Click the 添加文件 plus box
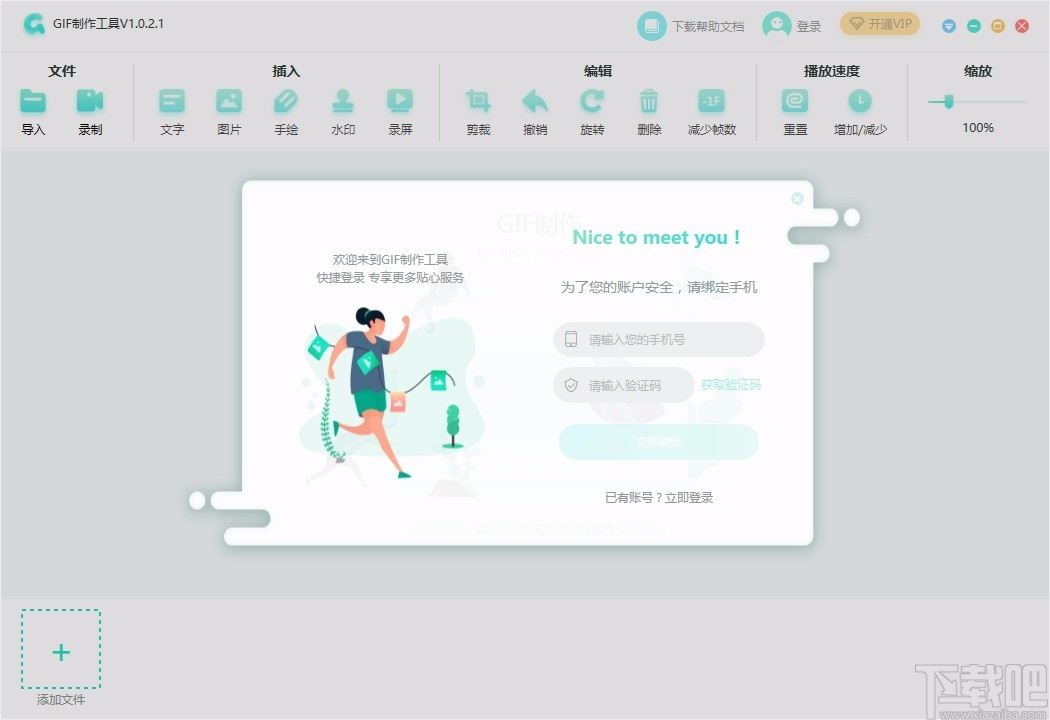This screenshot has width=1050, height=720. click(61, 649)
